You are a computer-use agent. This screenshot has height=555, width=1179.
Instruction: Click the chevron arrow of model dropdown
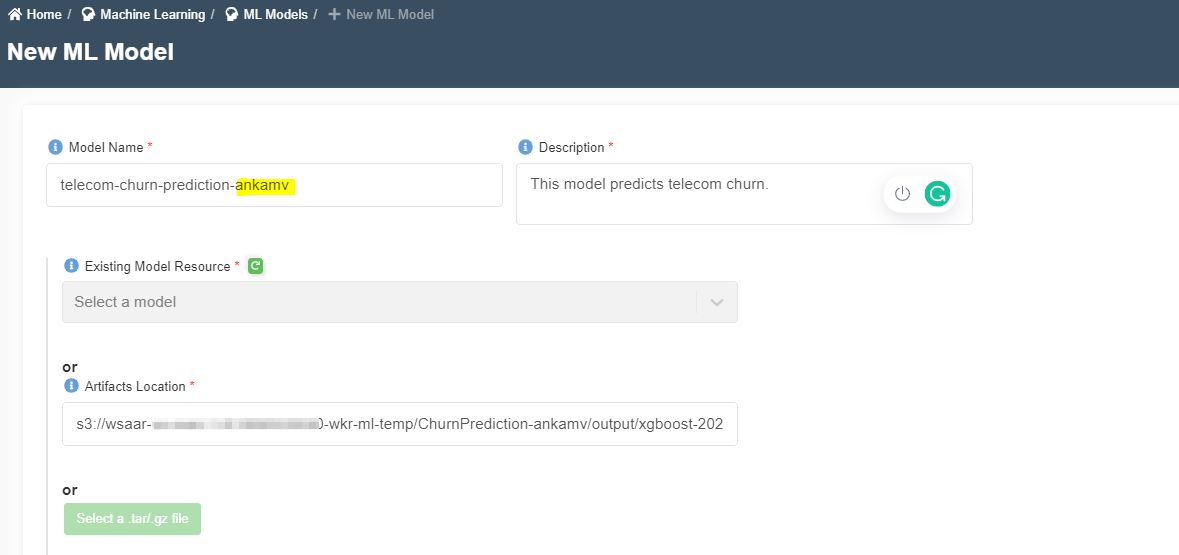pyautogui.click(x=717, y=302)
